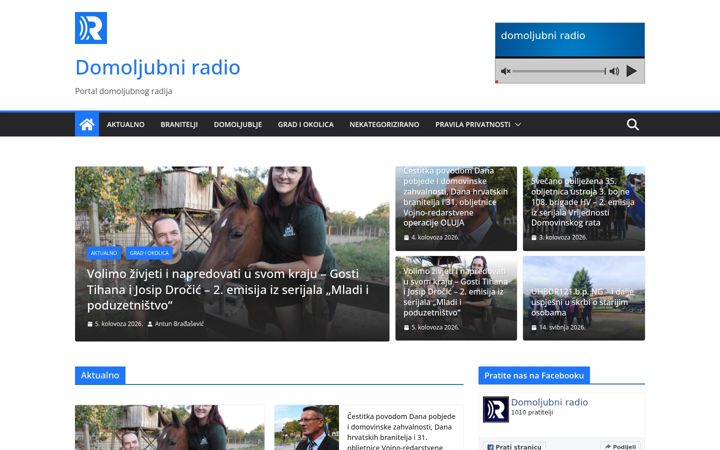The image size is (720, 450).
Task: Click the Facebook widget profile logo
Action: click(x=495, y=409)
